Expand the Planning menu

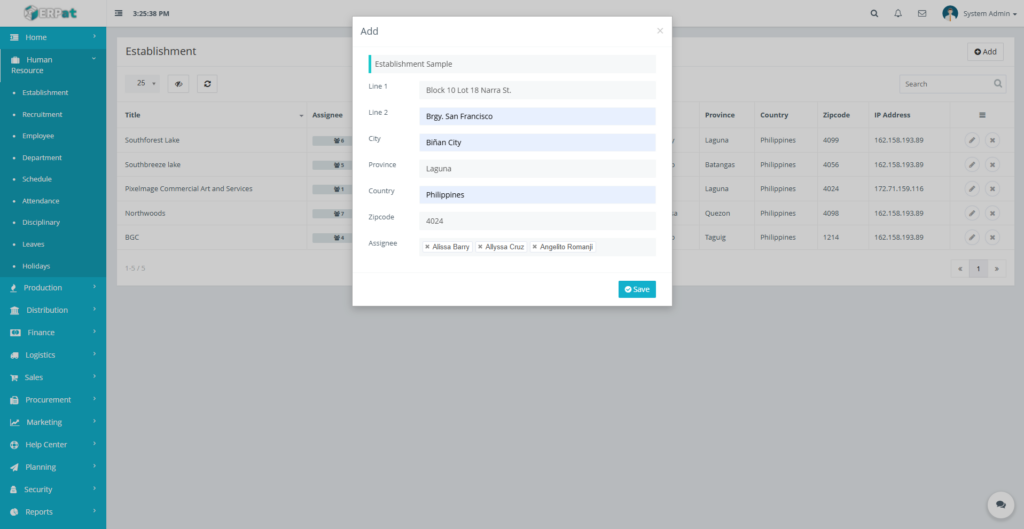[x=53, y=467]
